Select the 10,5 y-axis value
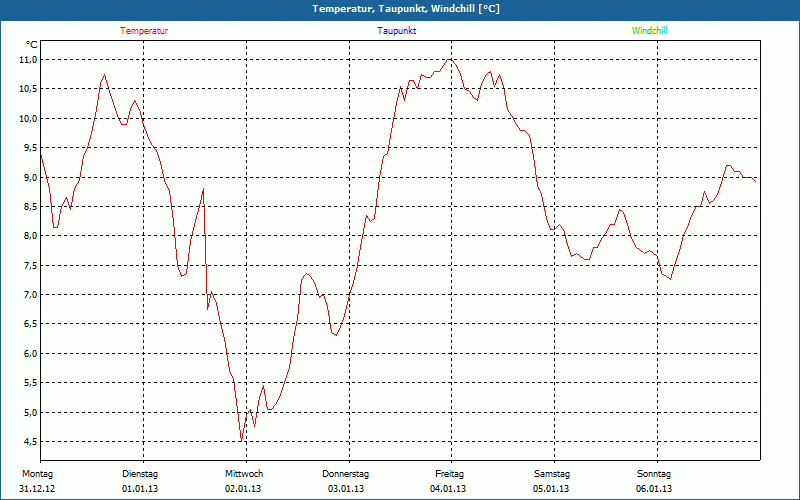The image size is (800, 500). 29,89
